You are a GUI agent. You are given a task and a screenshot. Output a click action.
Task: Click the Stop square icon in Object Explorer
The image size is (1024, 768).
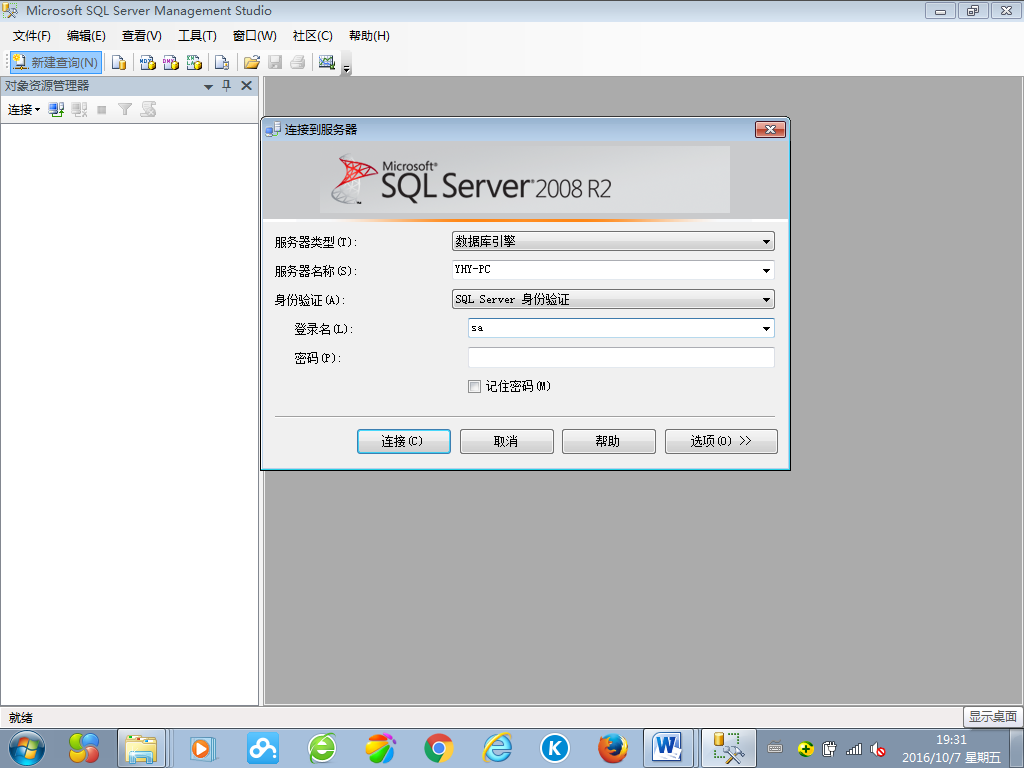click(102, 110)
